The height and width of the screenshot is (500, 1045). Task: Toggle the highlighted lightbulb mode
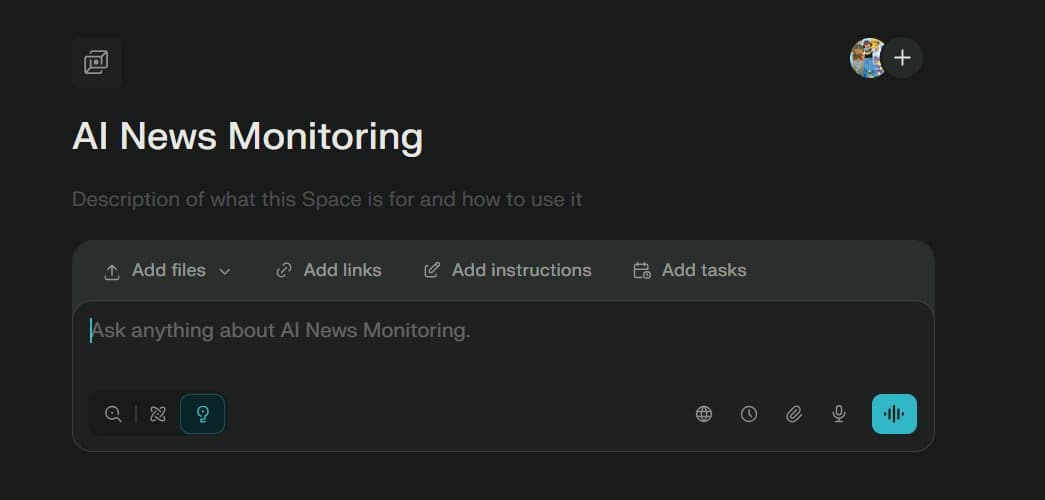pyautogui.click(x=202, y=414)
